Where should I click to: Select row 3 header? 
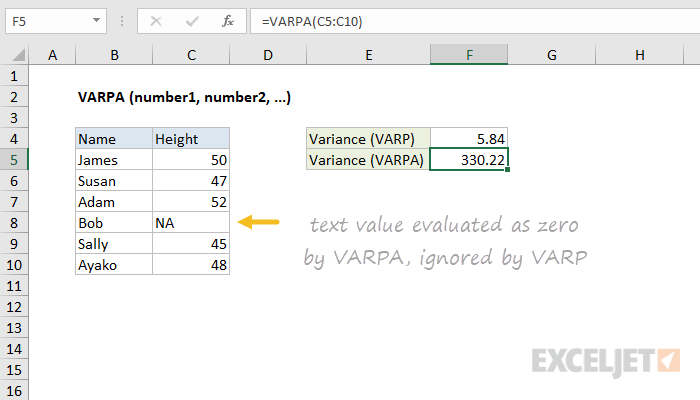click(x=14, y=118)
